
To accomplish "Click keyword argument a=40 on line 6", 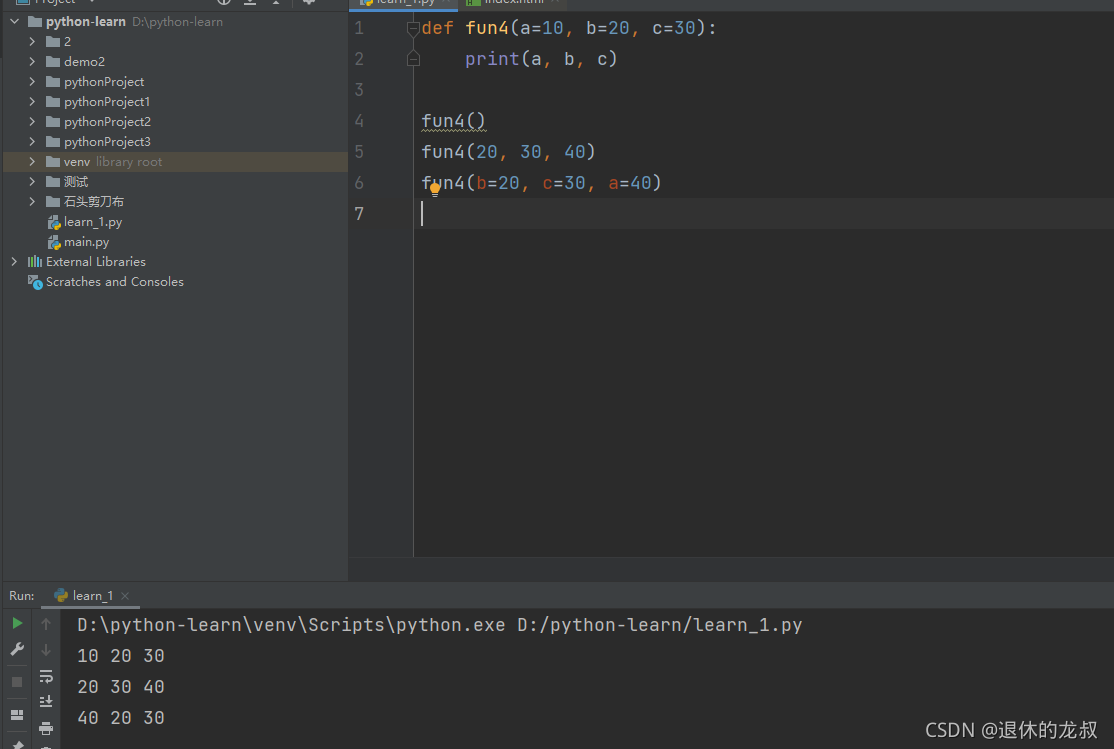I will click(629, 183).
